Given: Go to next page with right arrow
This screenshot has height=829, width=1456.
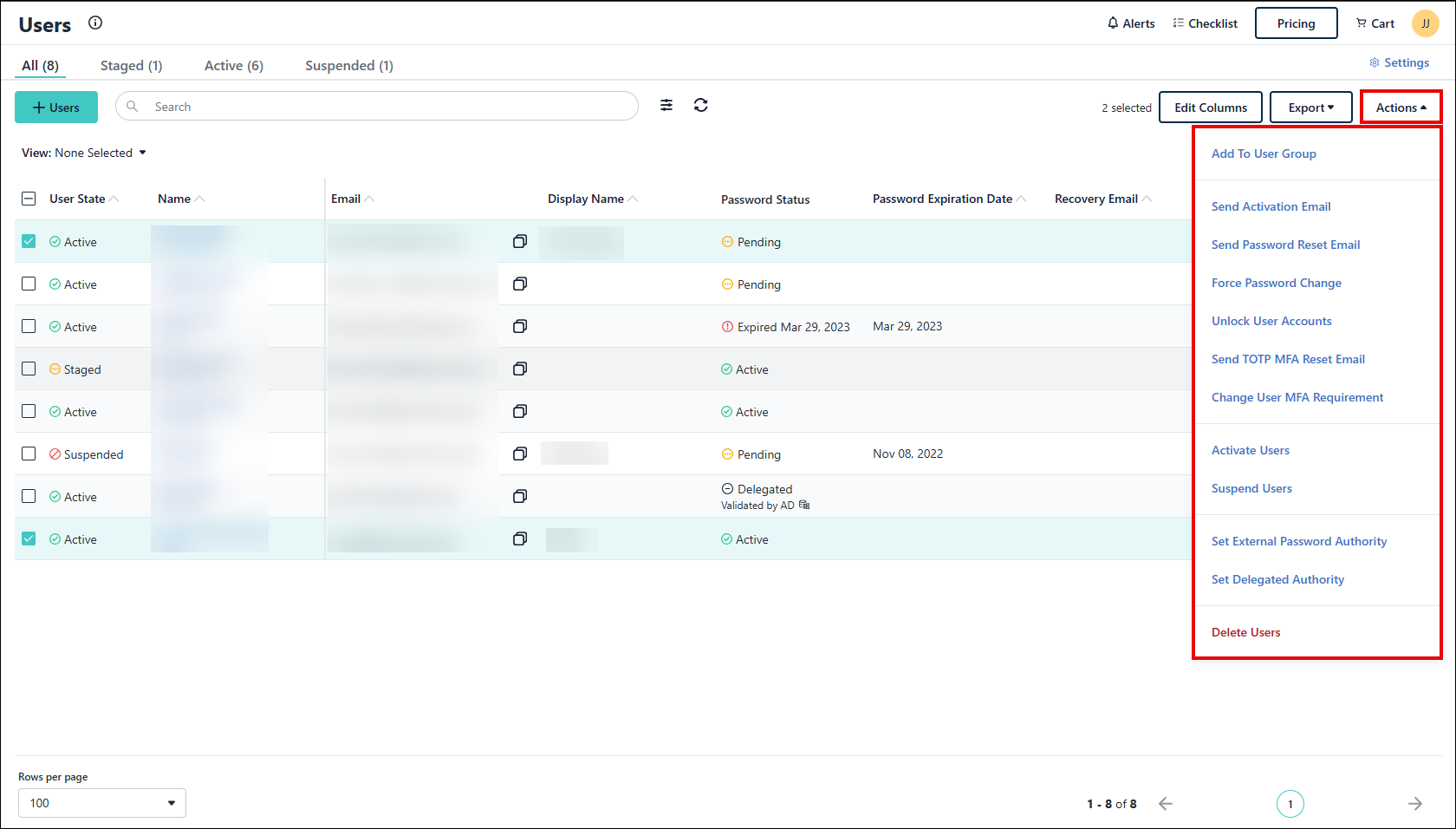Looking at the screenshot, I should [x=1414, y=804].
